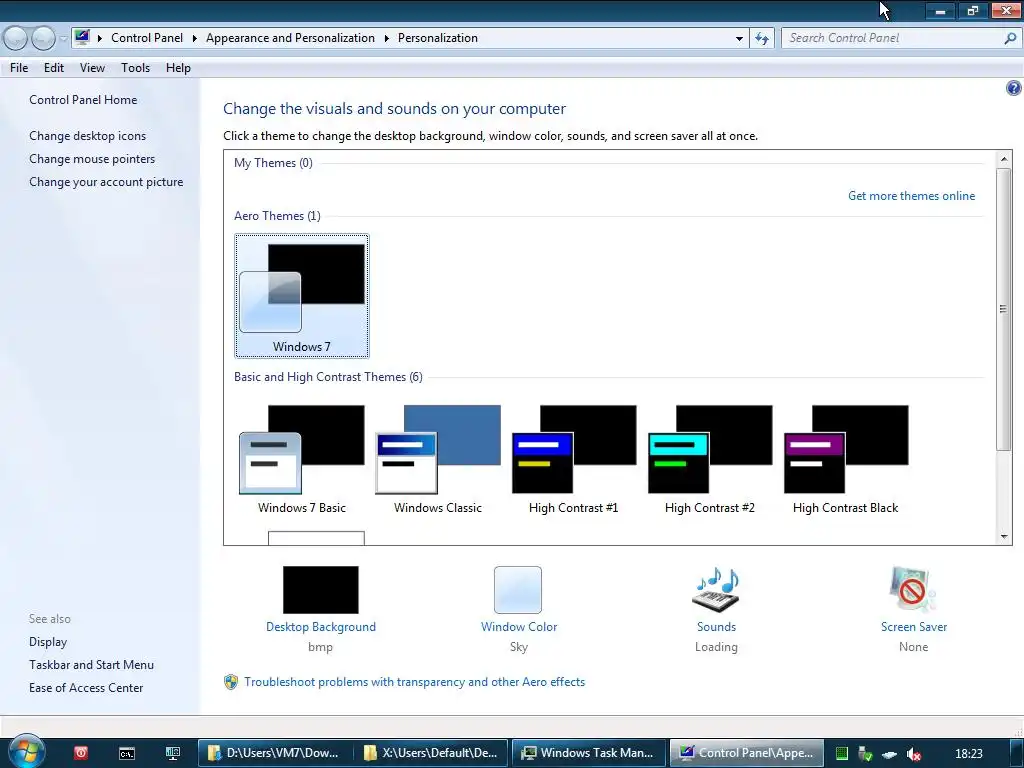Click Appearance and Personalization breadcrumb
This screenshot has height=768, width=1024.
290,39
